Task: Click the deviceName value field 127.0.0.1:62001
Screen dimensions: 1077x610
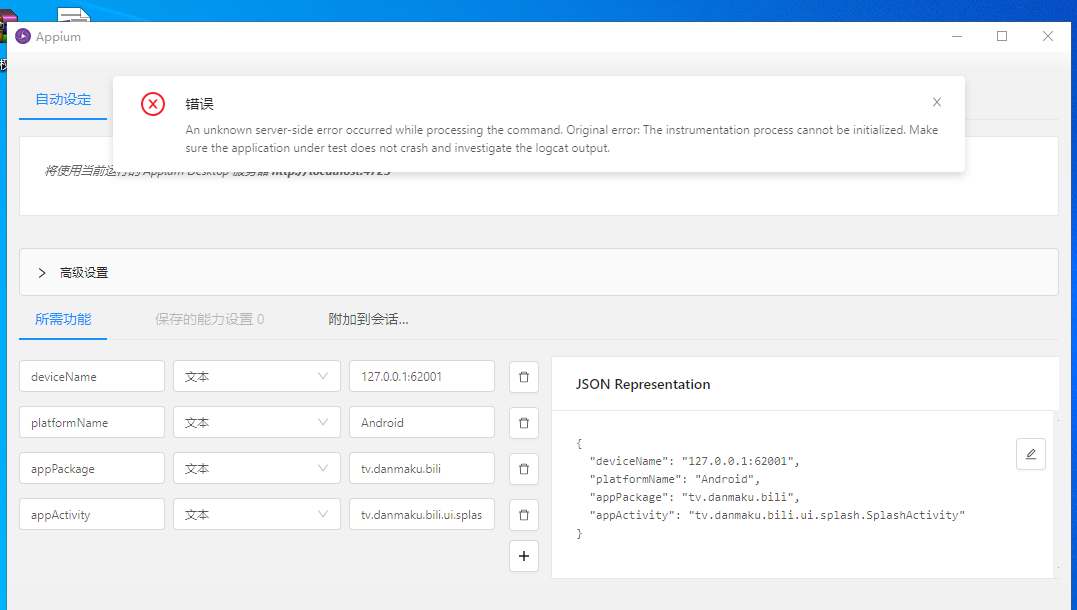Action: pyautogui.click(x=421, y=377)
